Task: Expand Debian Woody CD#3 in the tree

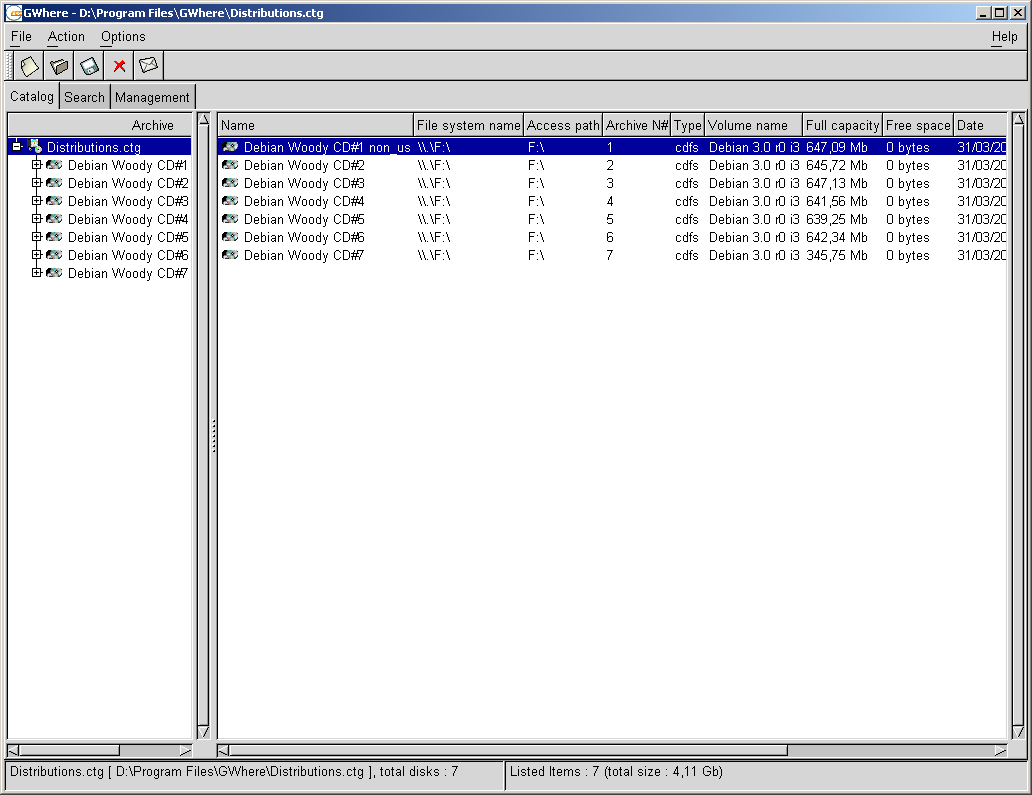Action: [x=37, y=201]
